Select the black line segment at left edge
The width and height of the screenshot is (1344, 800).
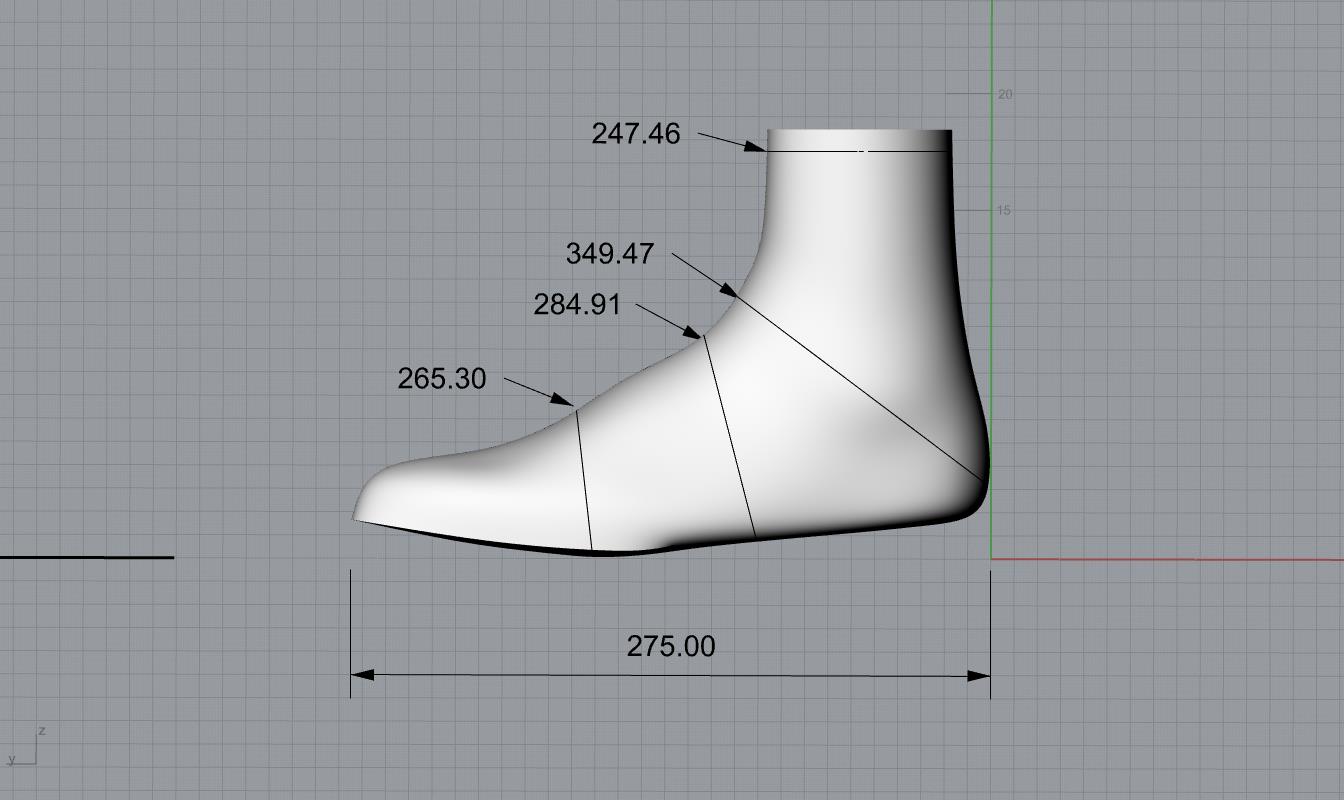click(x=87, y=557)
